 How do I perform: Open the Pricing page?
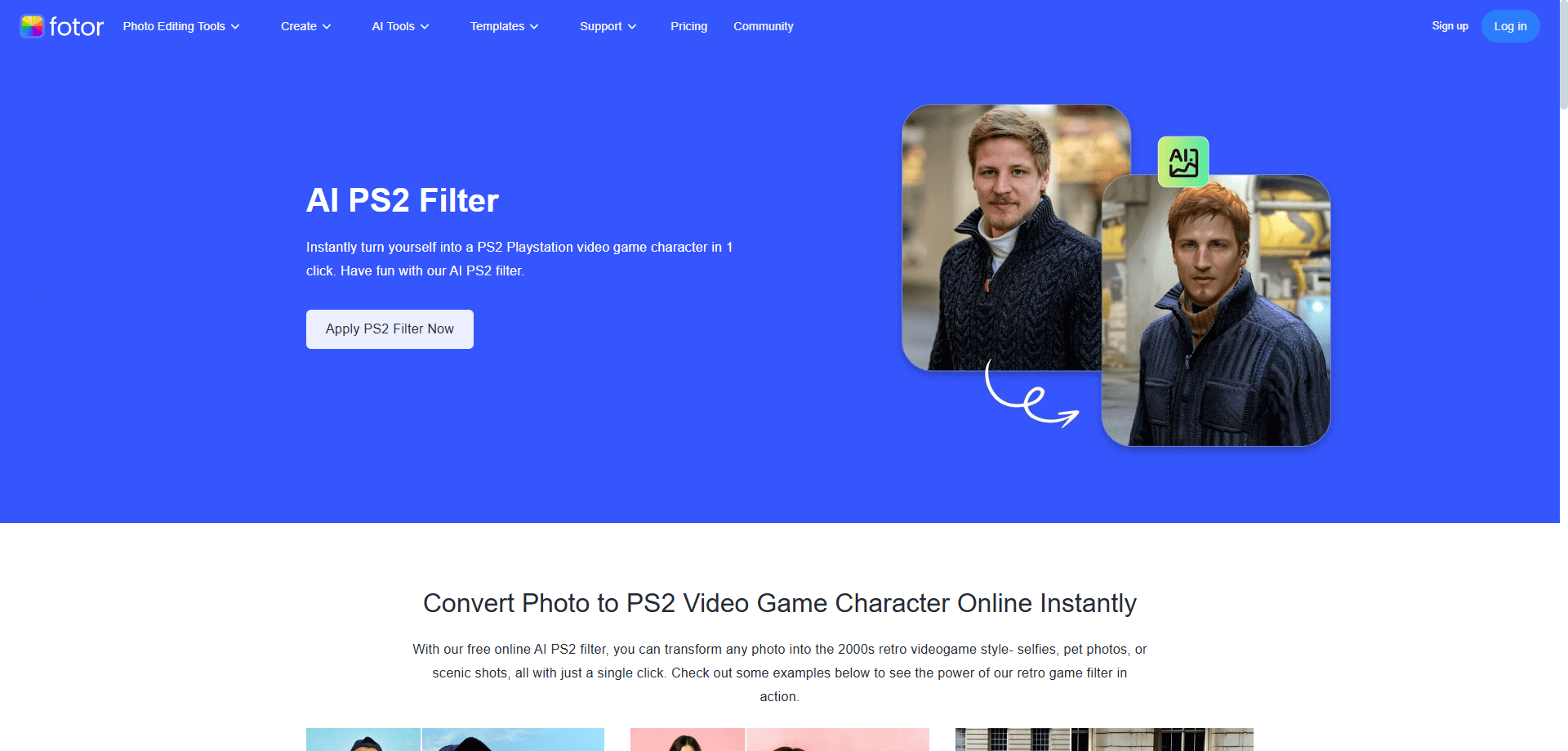(x=688, y=25)
